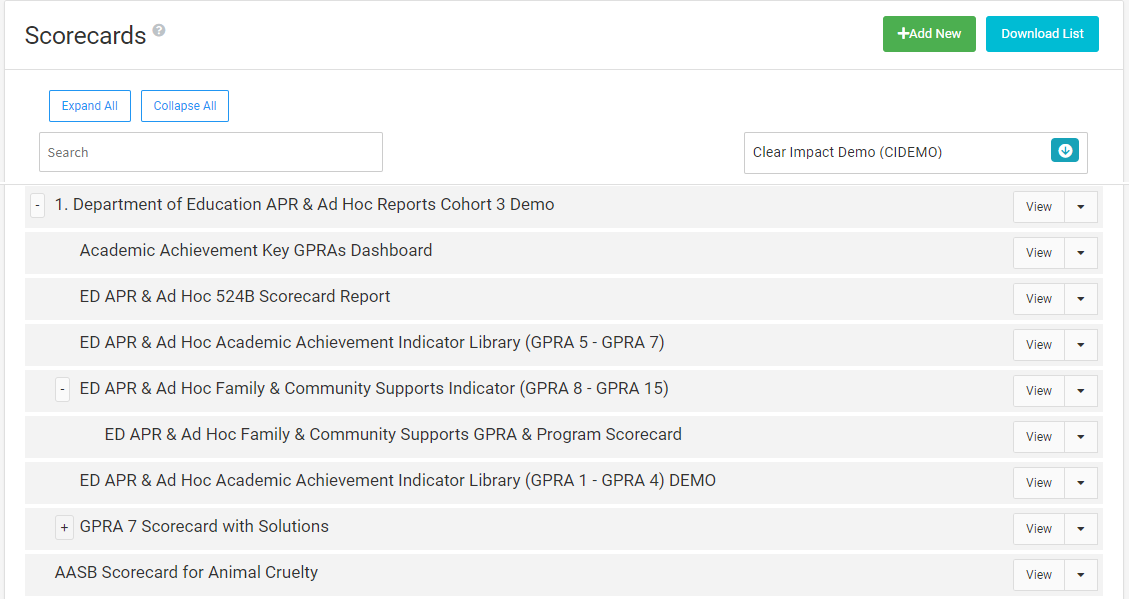The width and height of the screenshot is (1129, 599).
Task: View ED APR & Ad Hoc 524B Scorecard Report
Action: pyautogui.click(x=1038, y=299)
